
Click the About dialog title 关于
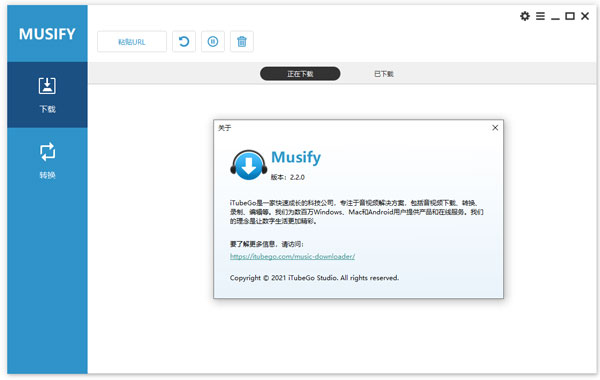click(225, 128)
